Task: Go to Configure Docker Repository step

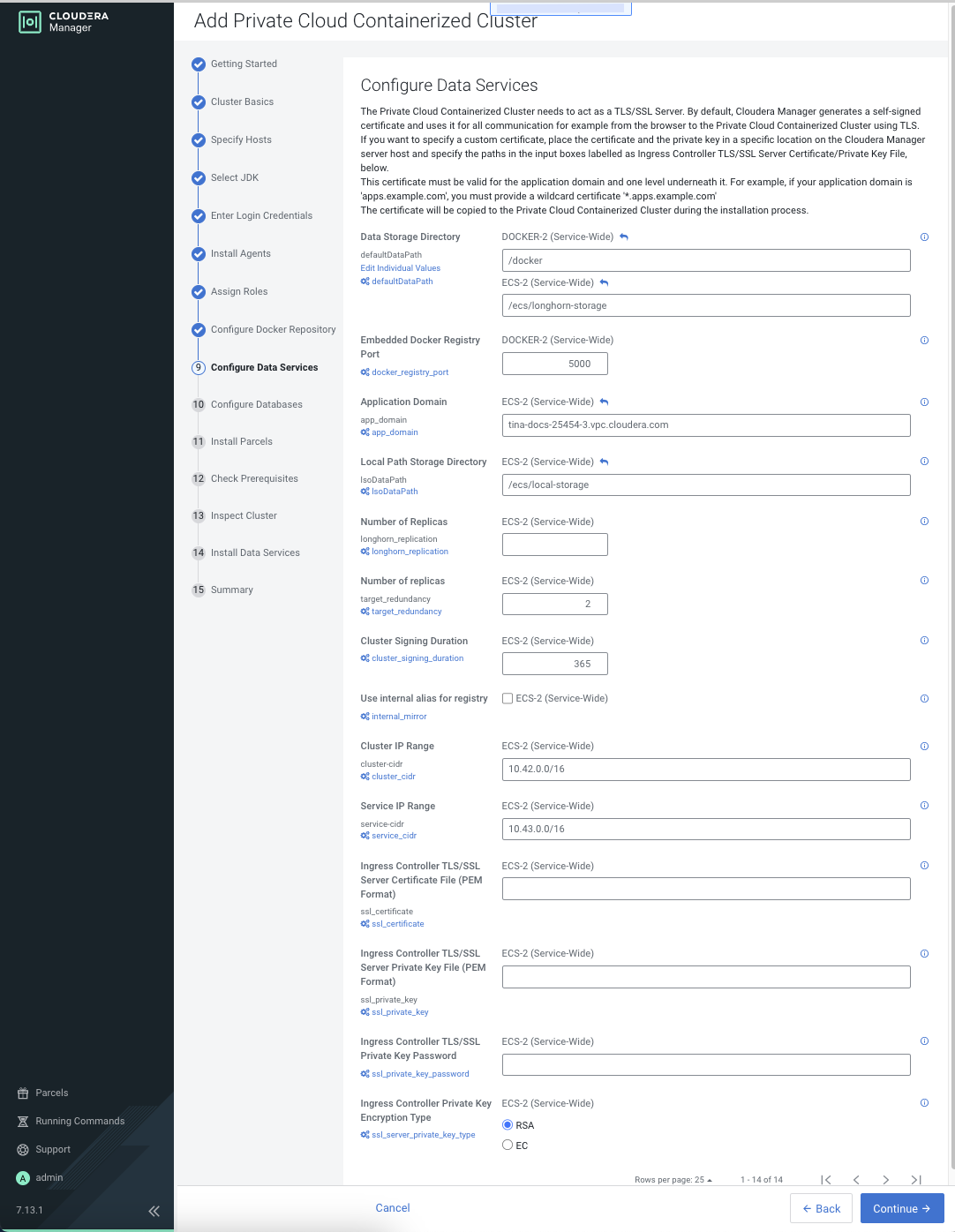Action: [x=273, y=329]
